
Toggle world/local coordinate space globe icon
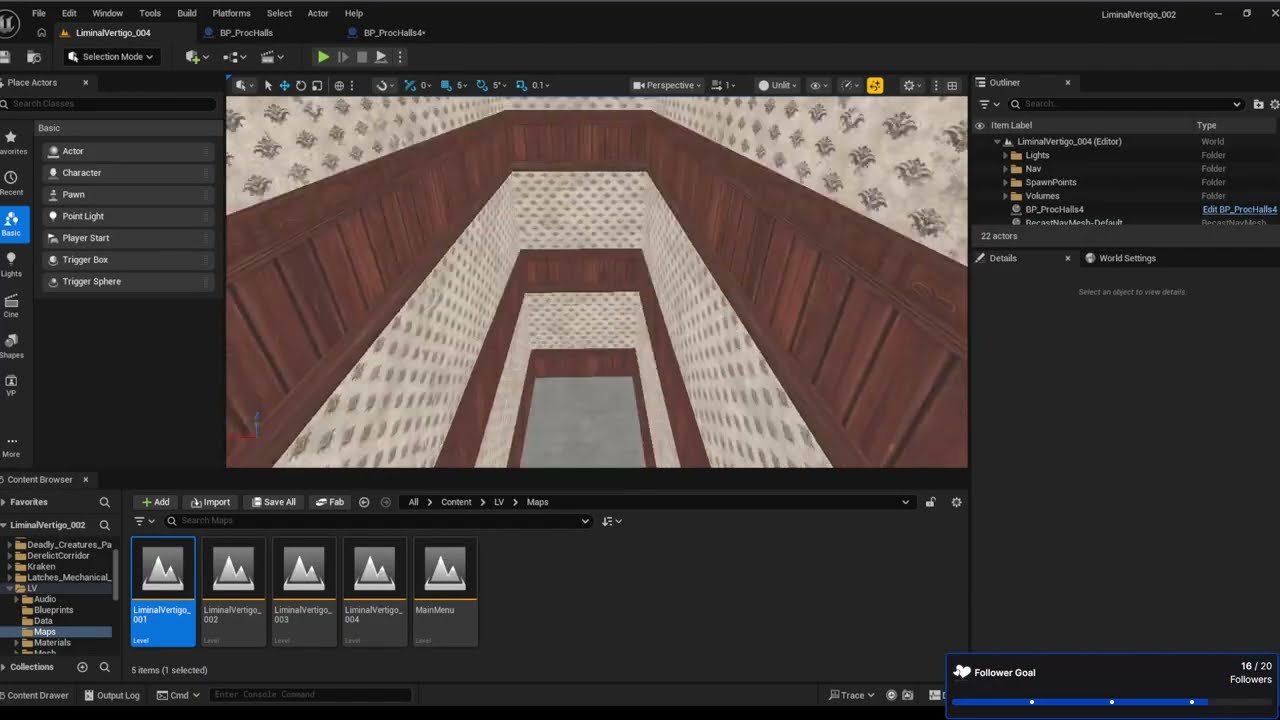tap(339, 85)
